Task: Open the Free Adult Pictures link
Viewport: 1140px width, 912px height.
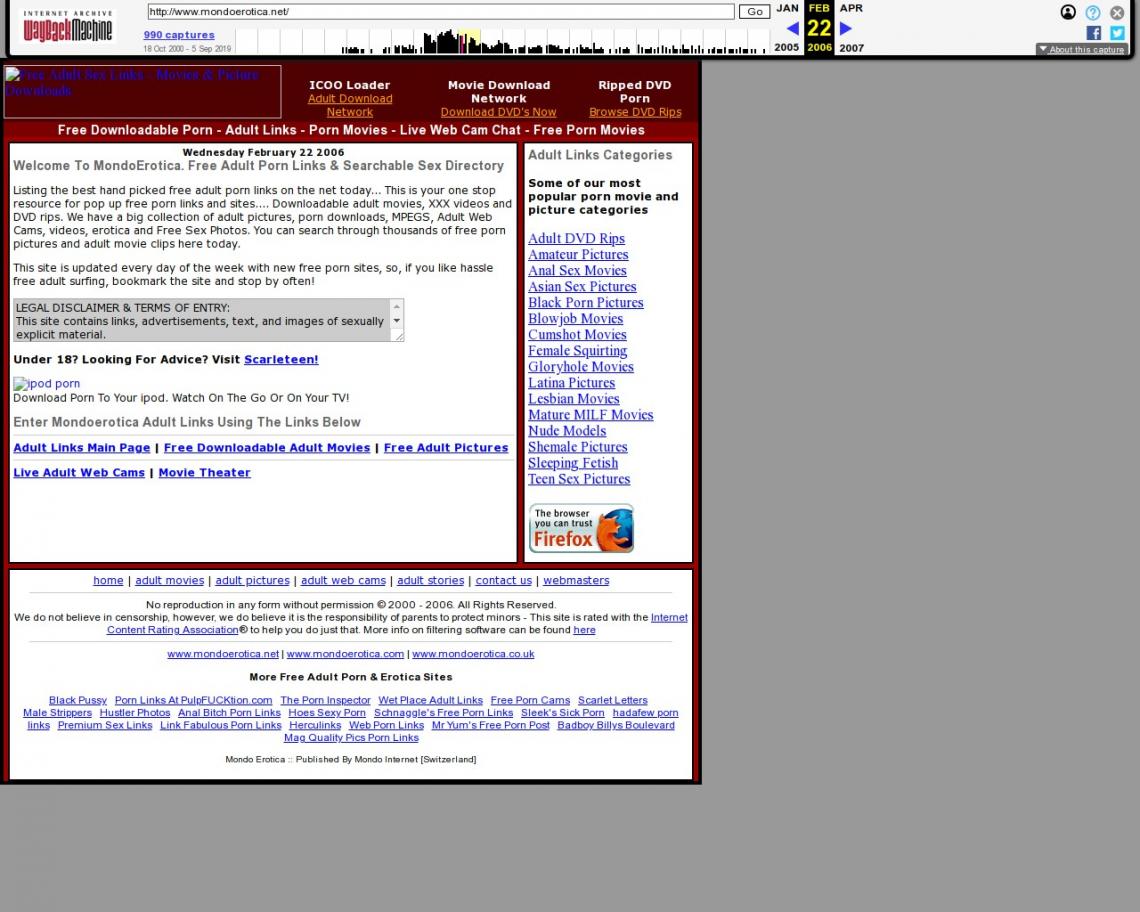Action: (446, 448)
